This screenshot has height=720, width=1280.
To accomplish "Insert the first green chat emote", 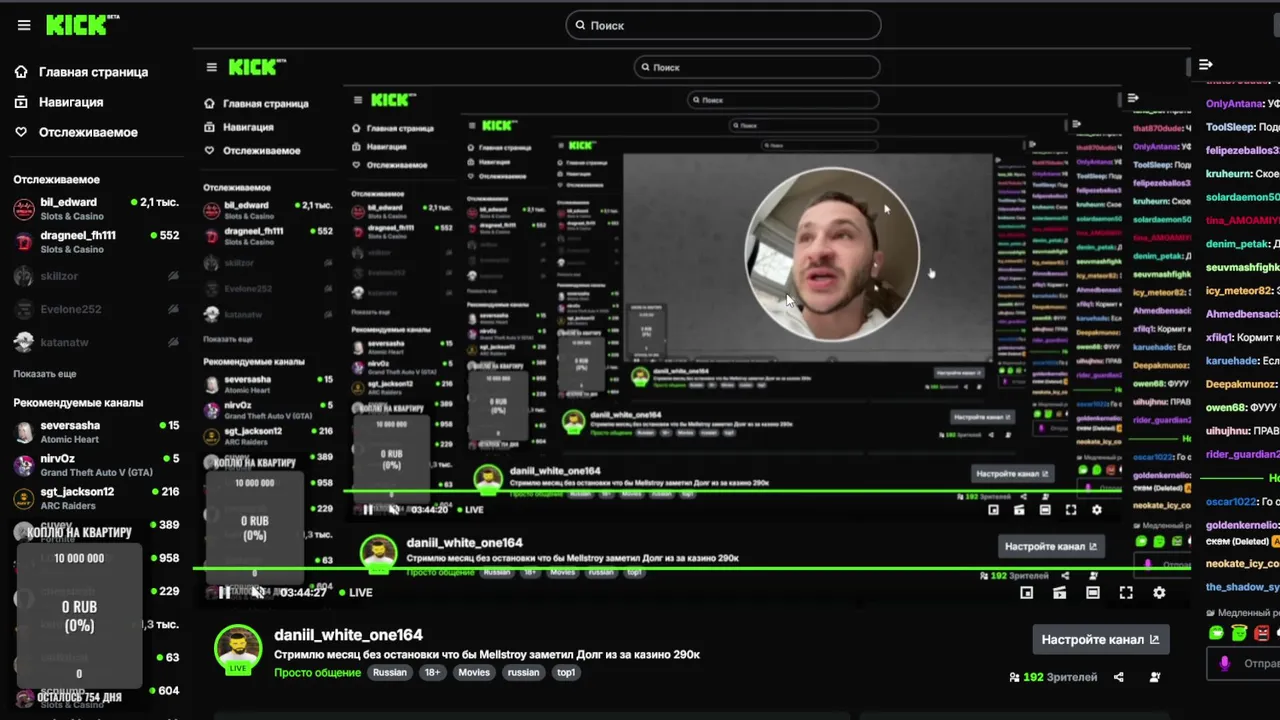I will (1216, 633).
